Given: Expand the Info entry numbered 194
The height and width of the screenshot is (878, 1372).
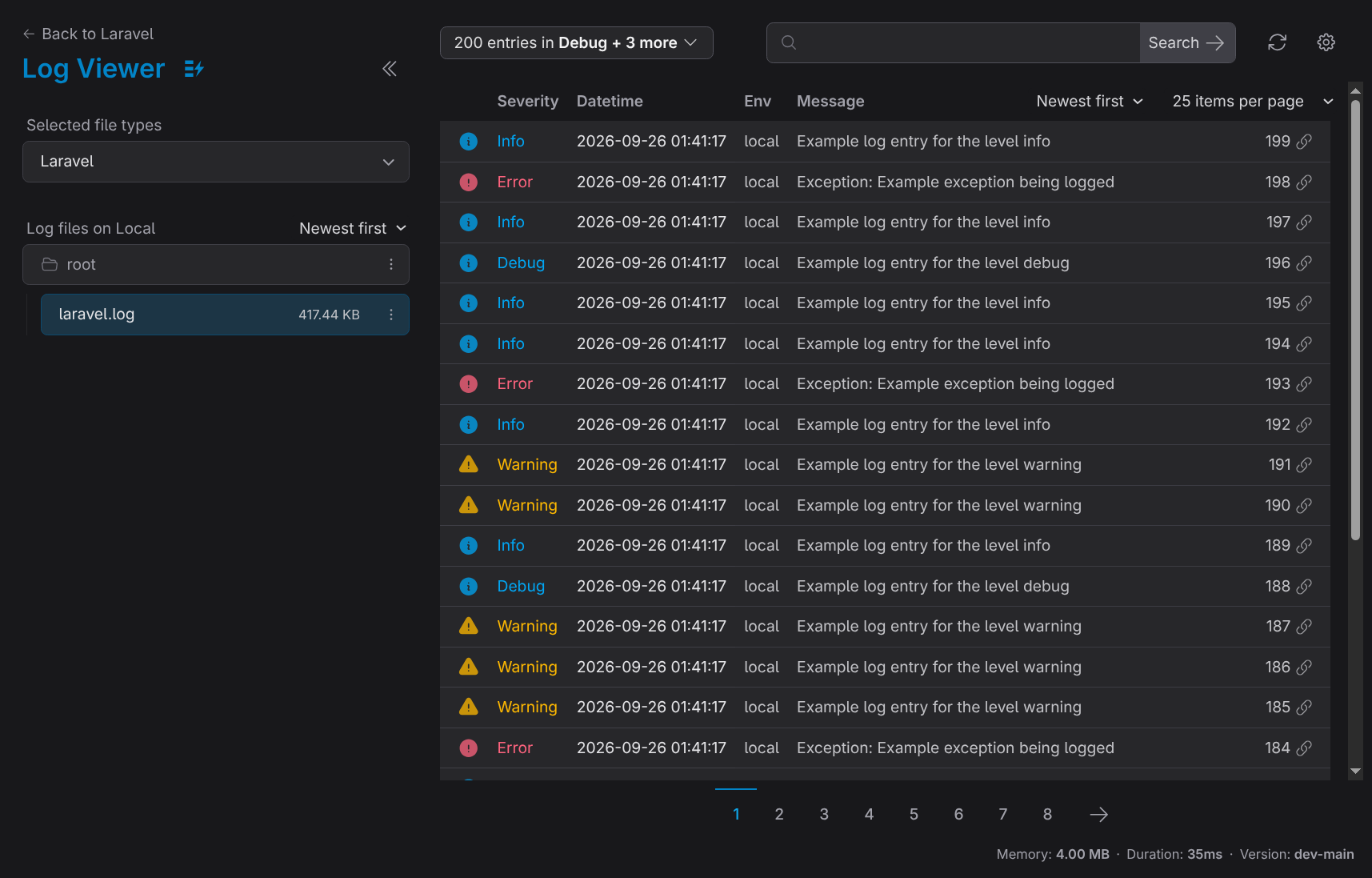Looking at the screenshot, I should pyautogui.click(x=885, y=344).
